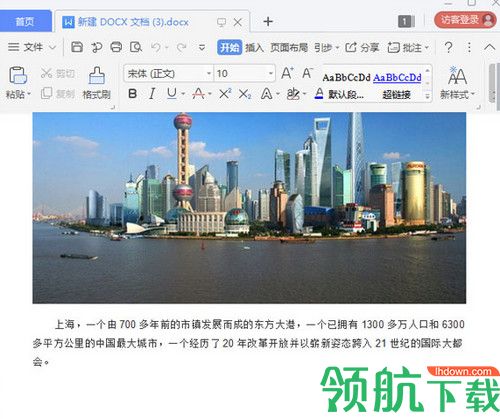Open the more options vertical dots
Image resolution: width=500 pixels, height=419 pixels.
click(x=469, y=47)
